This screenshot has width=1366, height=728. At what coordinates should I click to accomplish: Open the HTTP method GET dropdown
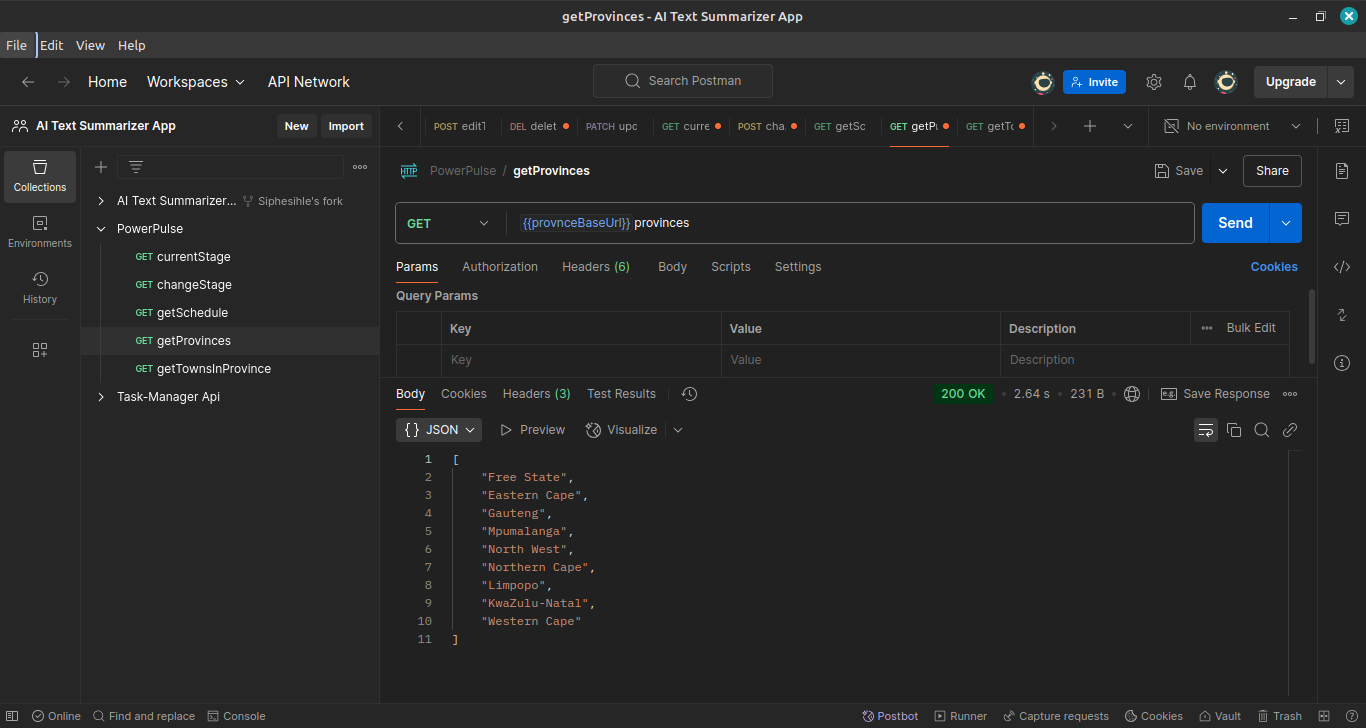[x=449, y=223]
